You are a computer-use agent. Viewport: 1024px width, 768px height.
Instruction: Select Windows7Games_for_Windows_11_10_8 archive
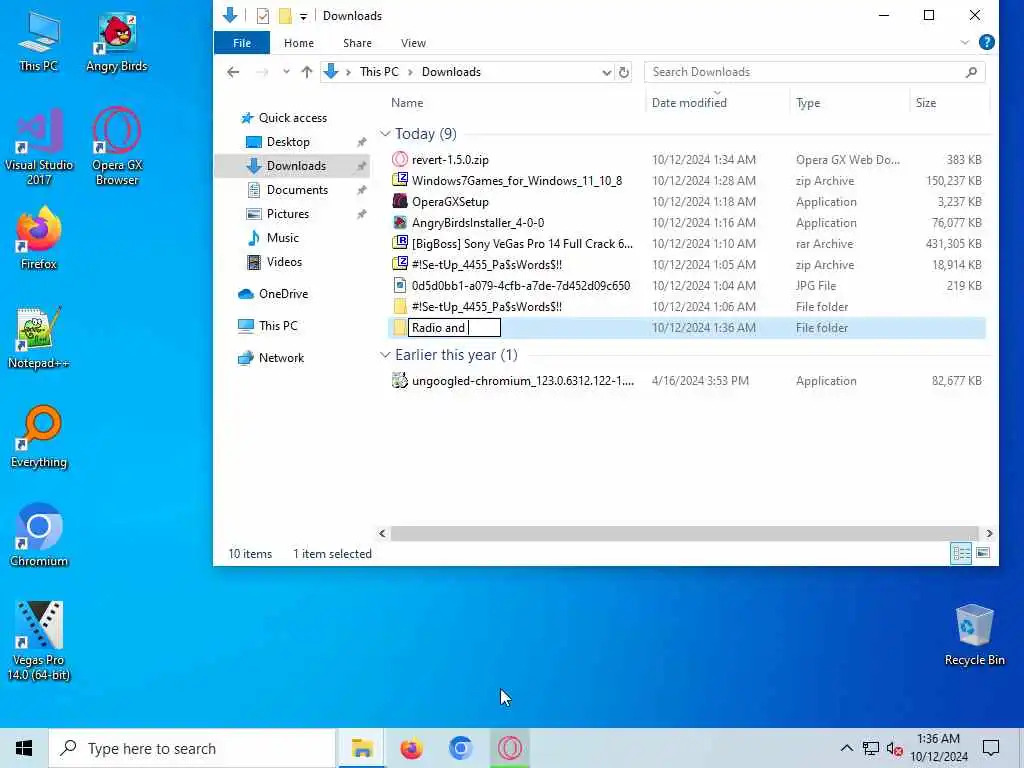(517, 180)
